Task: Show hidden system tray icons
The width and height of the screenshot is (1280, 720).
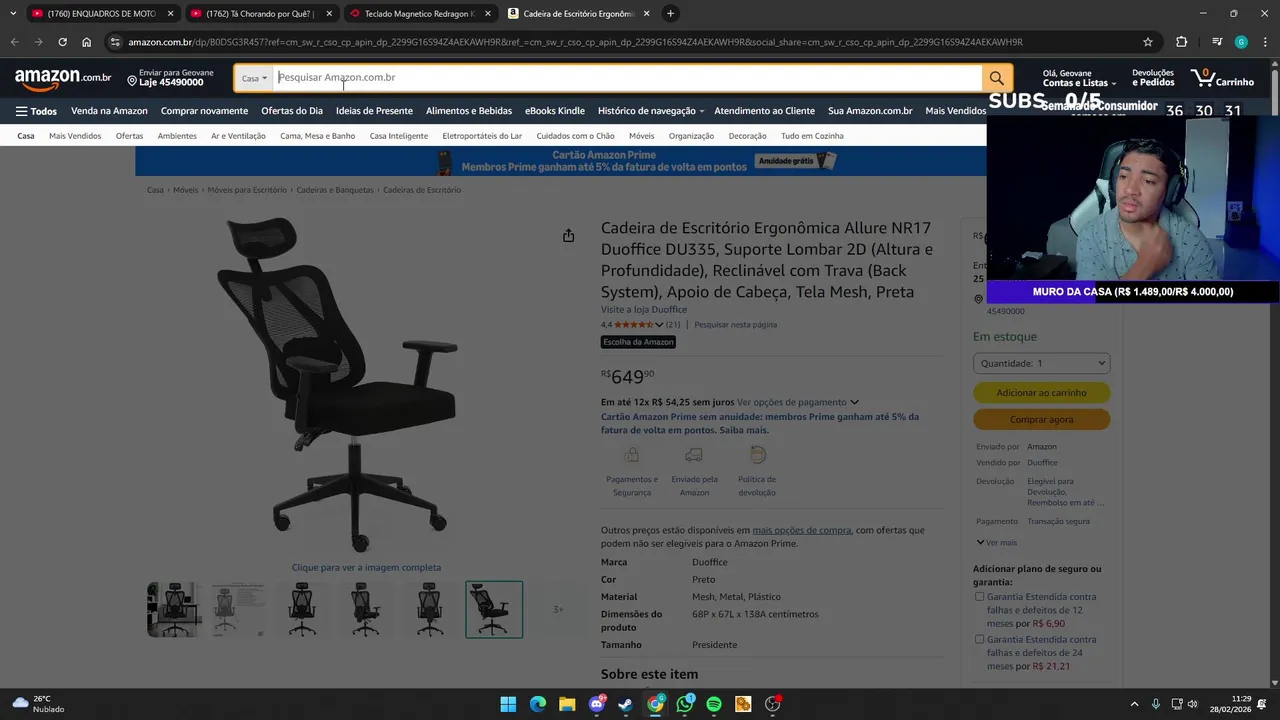Action: [x=1134, y=704]
